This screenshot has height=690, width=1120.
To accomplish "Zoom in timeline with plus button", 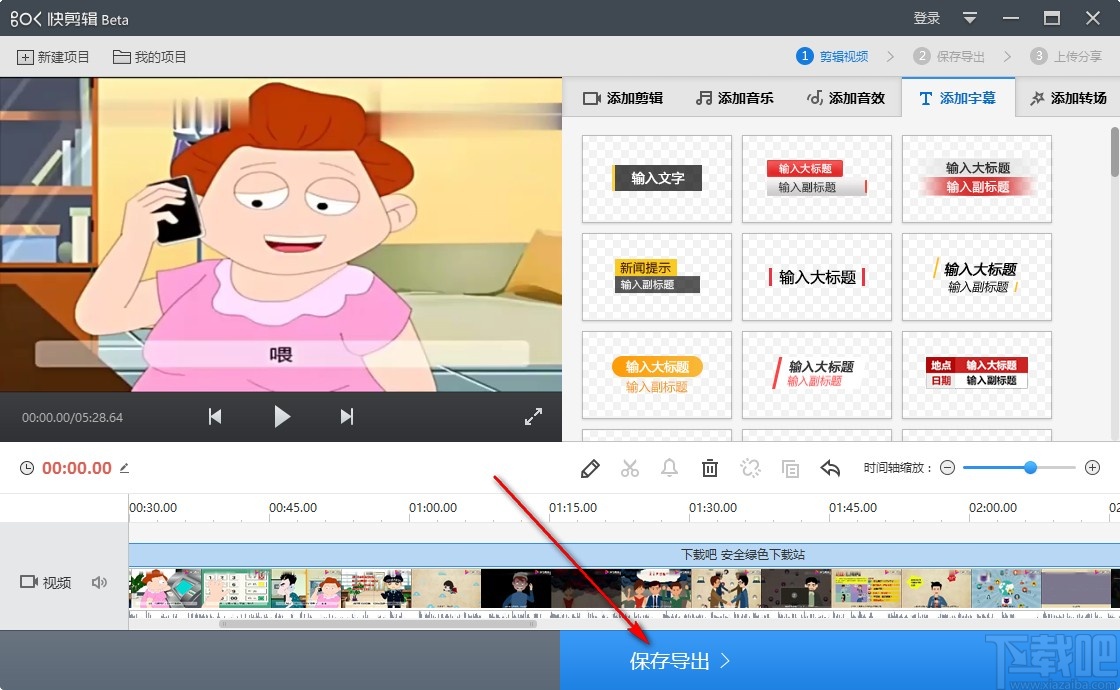I will pos(1092,468).
